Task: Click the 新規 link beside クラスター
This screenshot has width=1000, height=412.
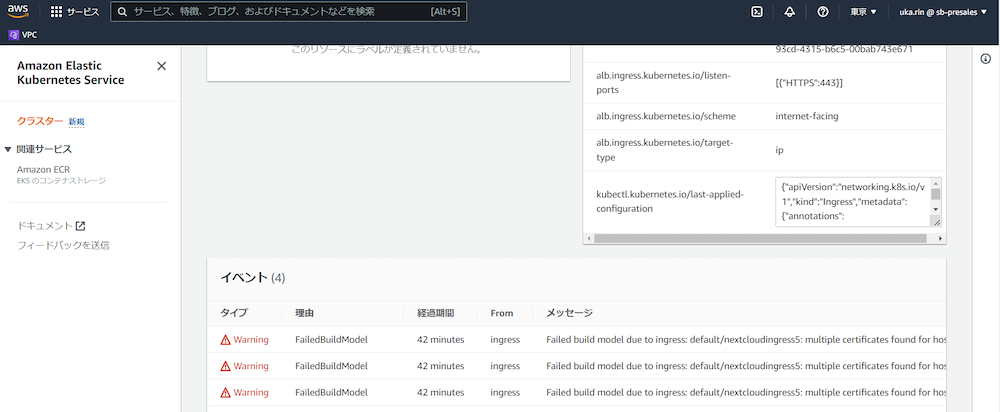Action: click(76, 122)
